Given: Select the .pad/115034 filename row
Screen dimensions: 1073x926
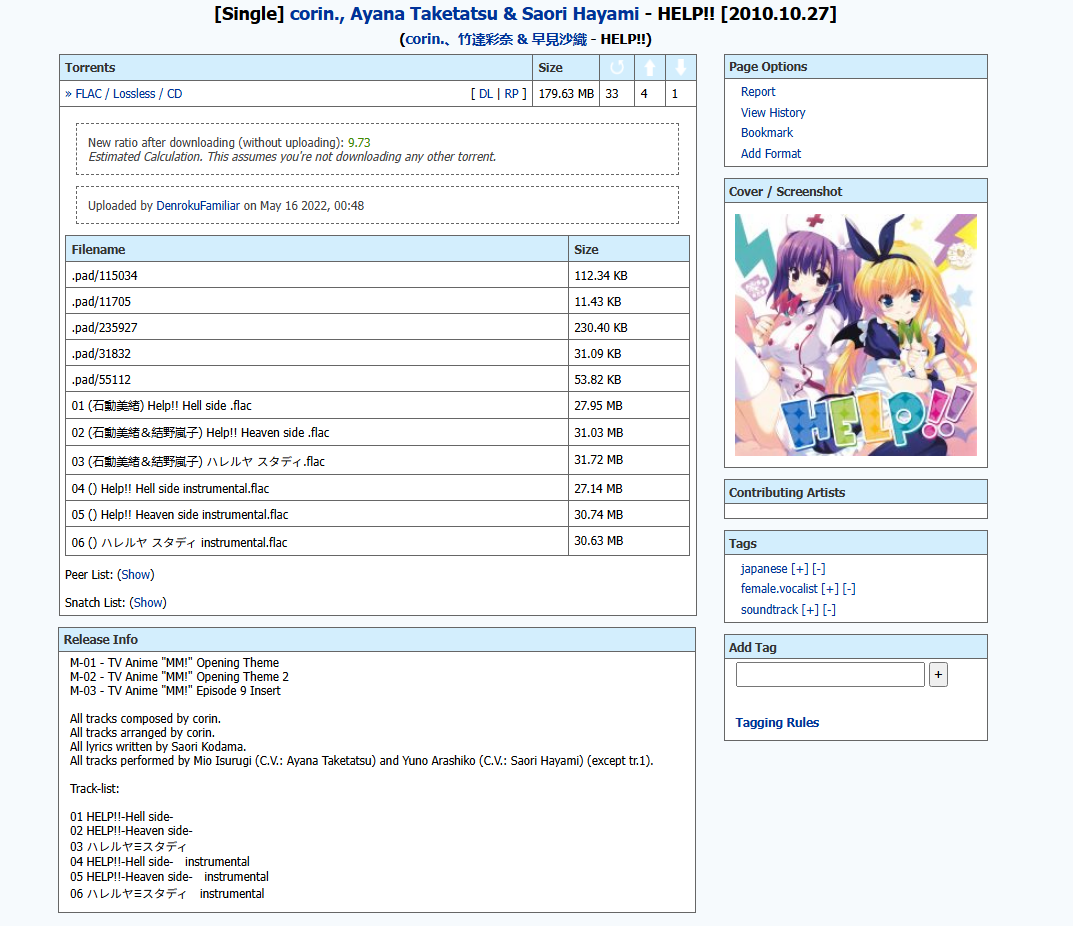Looking at the screenshot, I should tap(378, 275).
